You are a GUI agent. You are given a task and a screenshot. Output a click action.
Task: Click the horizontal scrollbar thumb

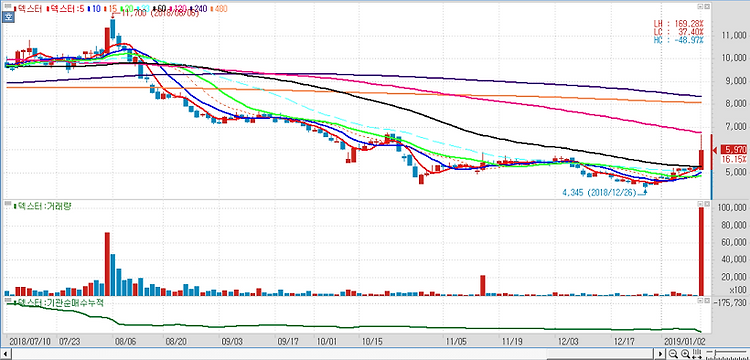click(x=600, y=354)
